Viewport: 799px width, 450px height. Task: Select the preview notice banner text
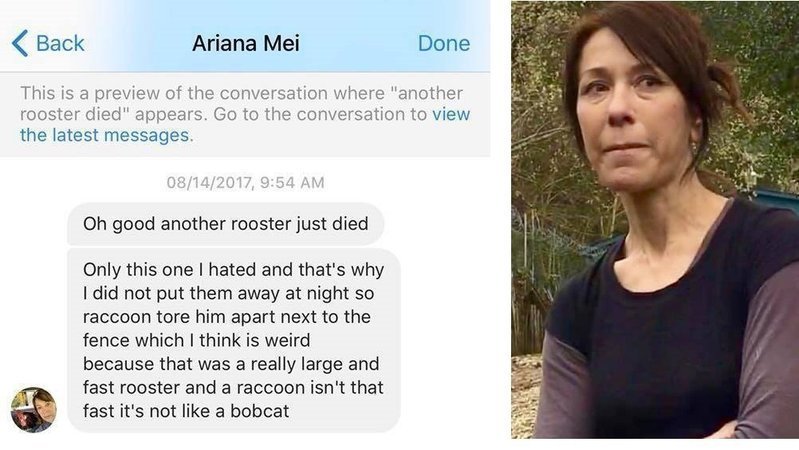(245, 114)
